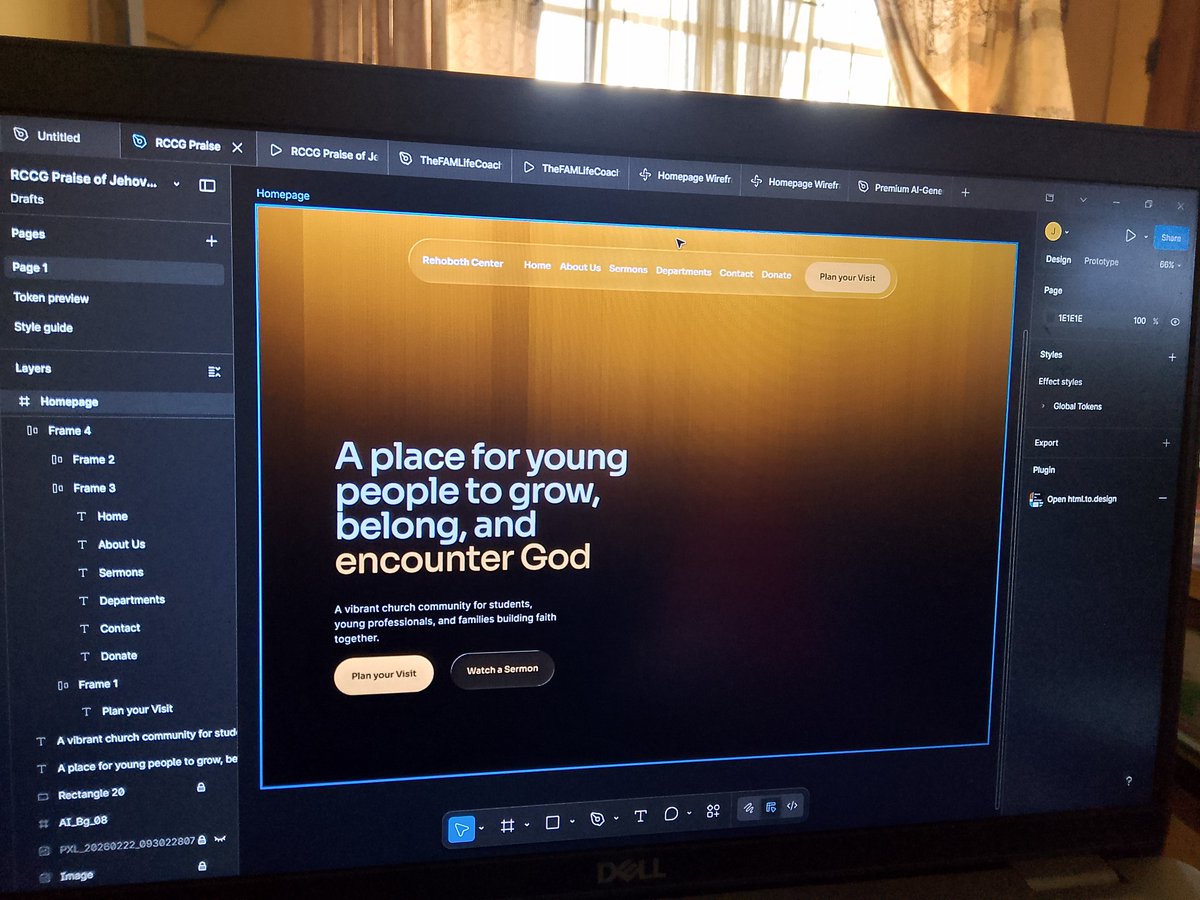Screen dimensions: 1200x900
Task: Select the Move tool in the toolbar
Action: click(x=461, y=828)
